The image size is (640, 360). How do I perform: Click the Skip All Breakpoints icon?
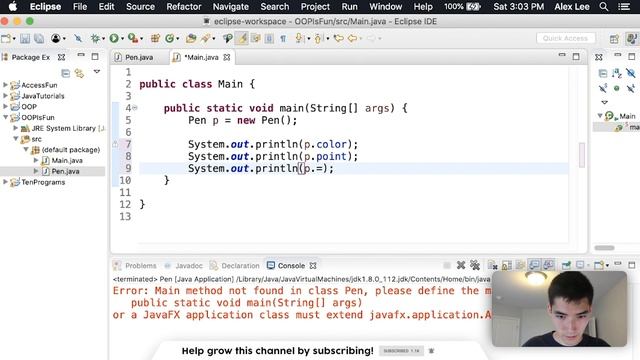pyautogui.click(x=78, y=38)
